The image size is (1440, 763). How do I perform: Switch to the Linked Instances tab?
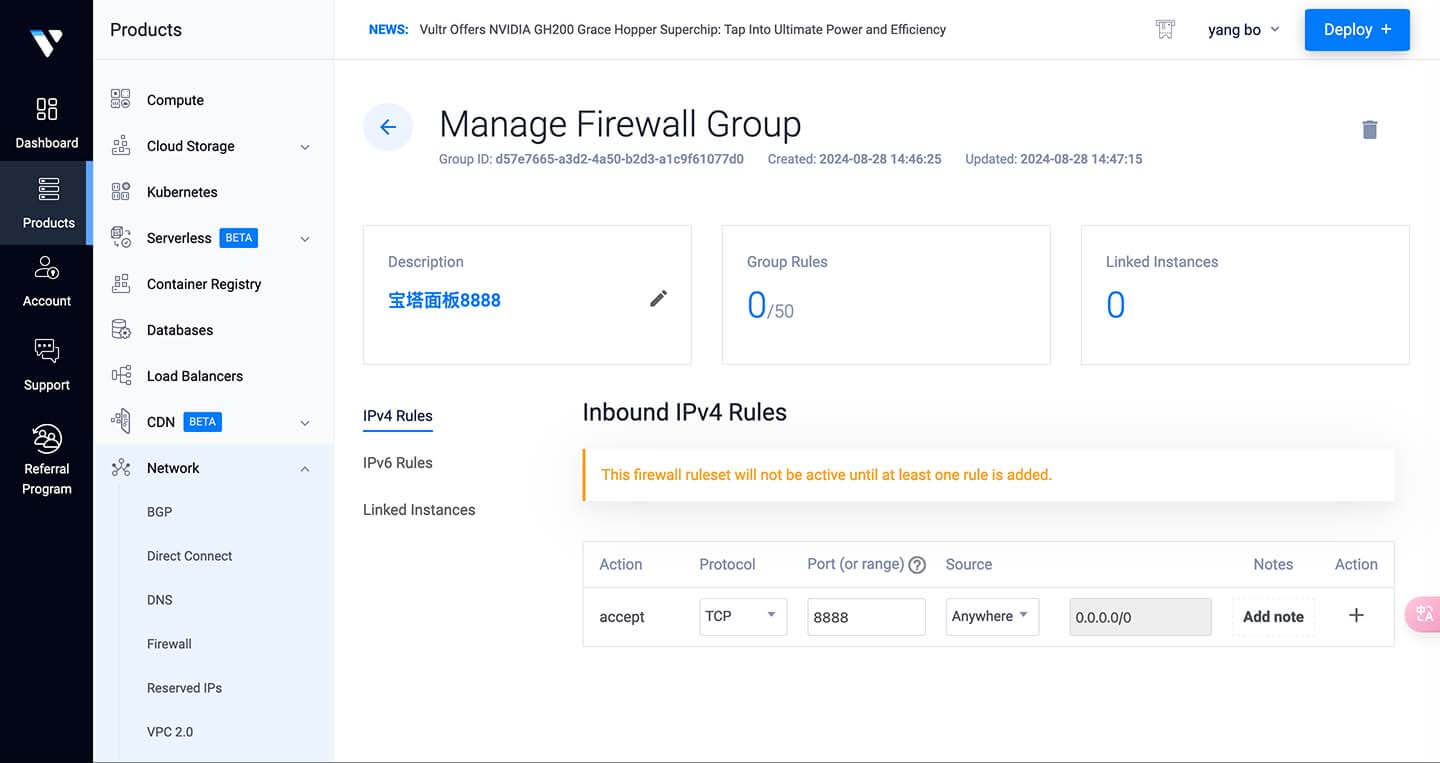419,510
